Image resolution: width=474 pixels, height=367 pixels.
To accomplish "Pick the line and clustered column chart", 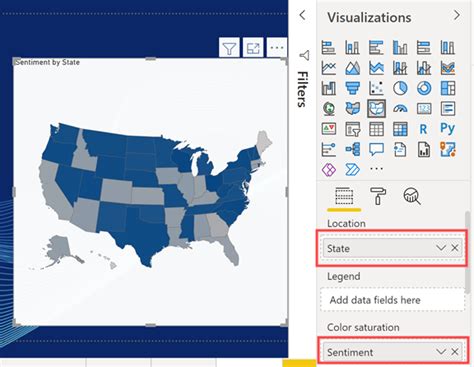I will 424,68.
